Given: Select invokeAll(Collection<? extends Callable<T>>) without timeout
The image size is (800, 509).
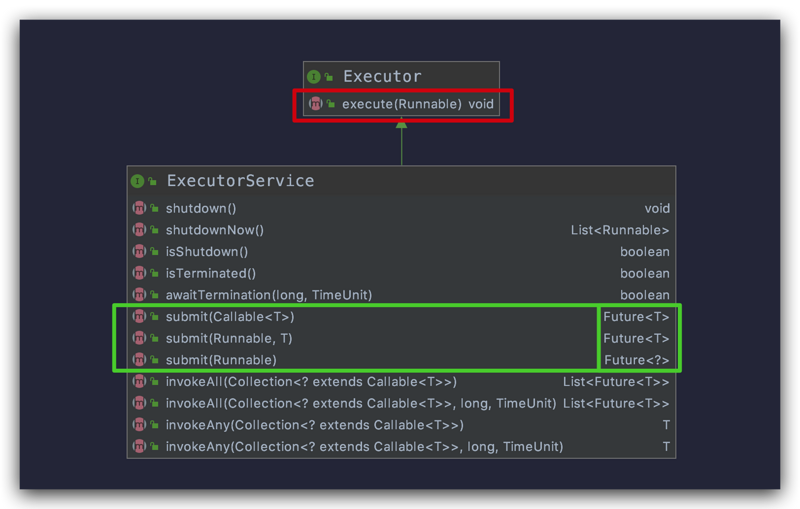Looking at the screenshot, I should coord(311,382).
